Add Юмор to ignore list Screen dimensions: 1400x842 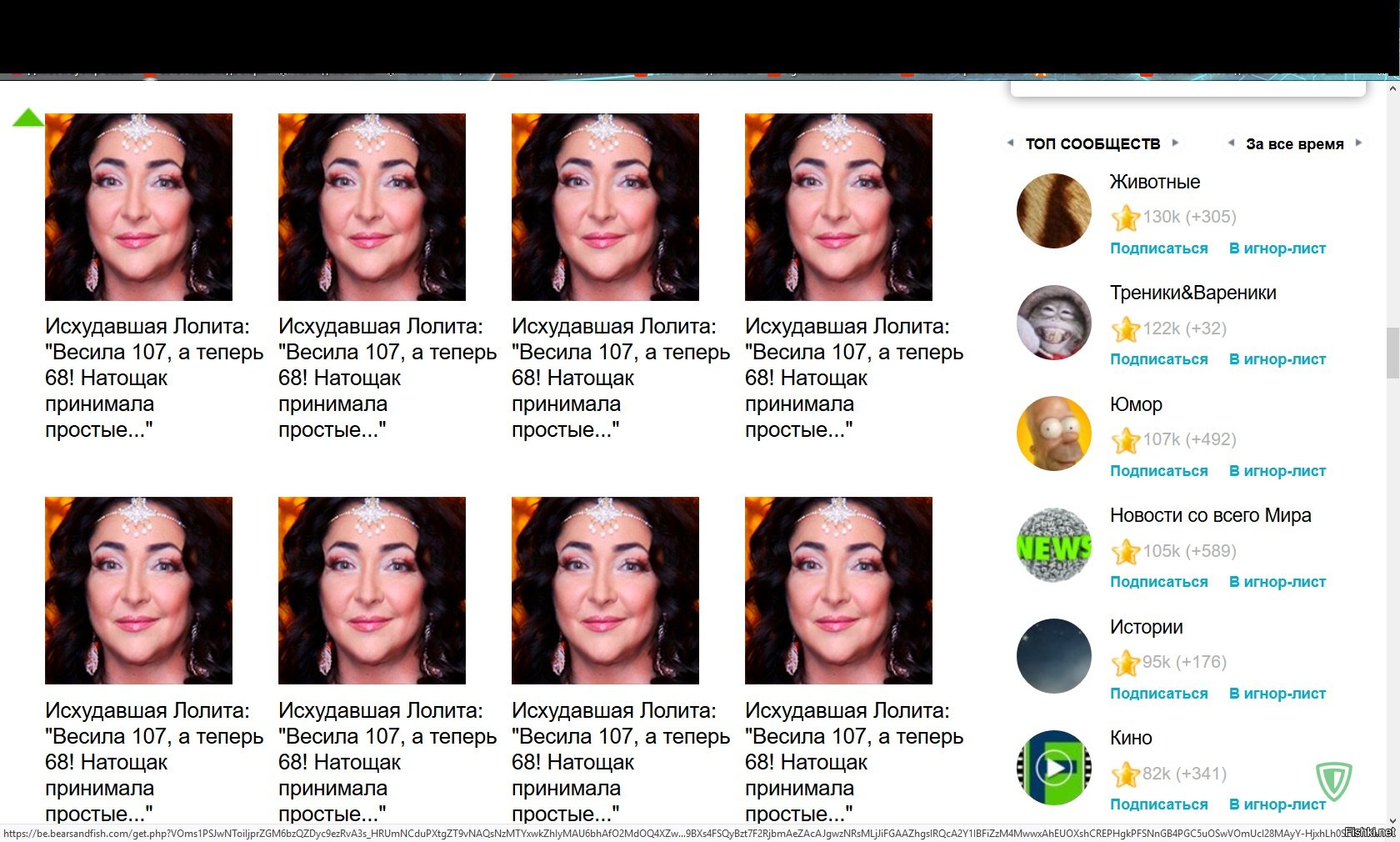coord(1277,471)
